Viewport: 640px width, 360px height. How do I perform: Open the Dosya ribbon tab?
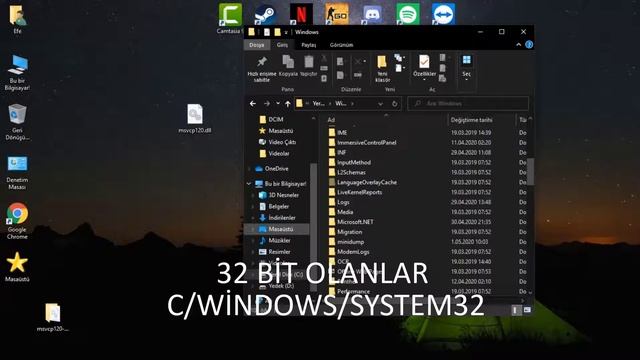[257, 45]
